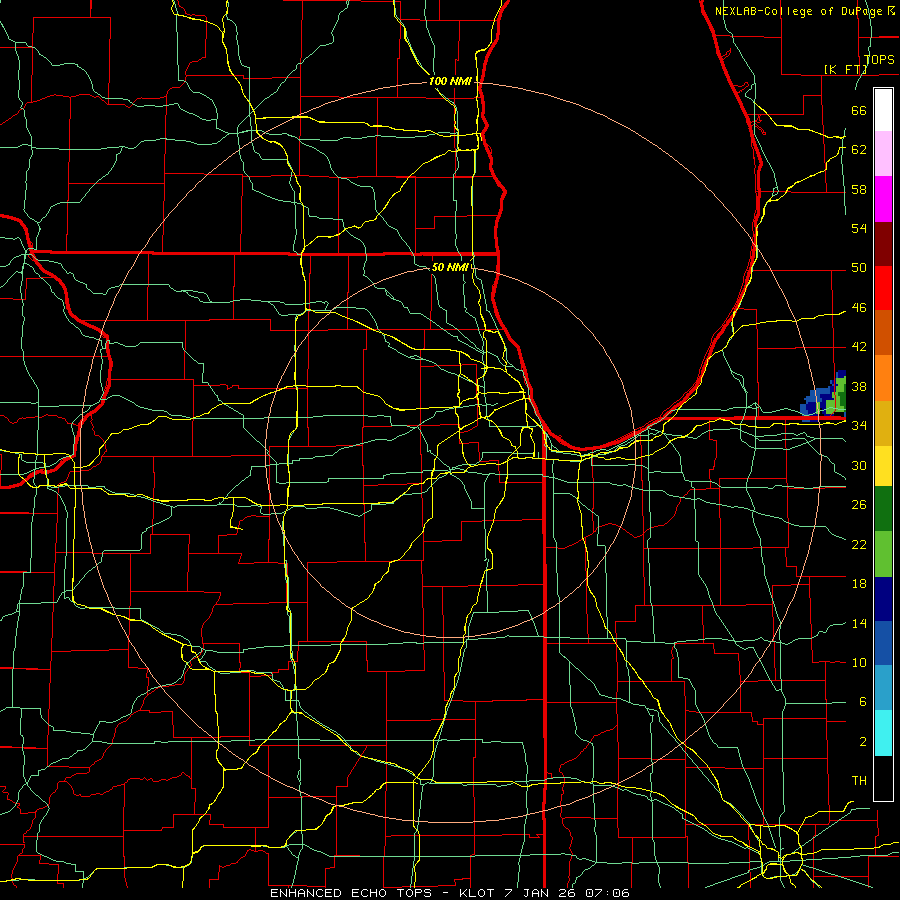Click the blue-green radar echo near right edge
900x900 pixels.
tap(825, 397)
